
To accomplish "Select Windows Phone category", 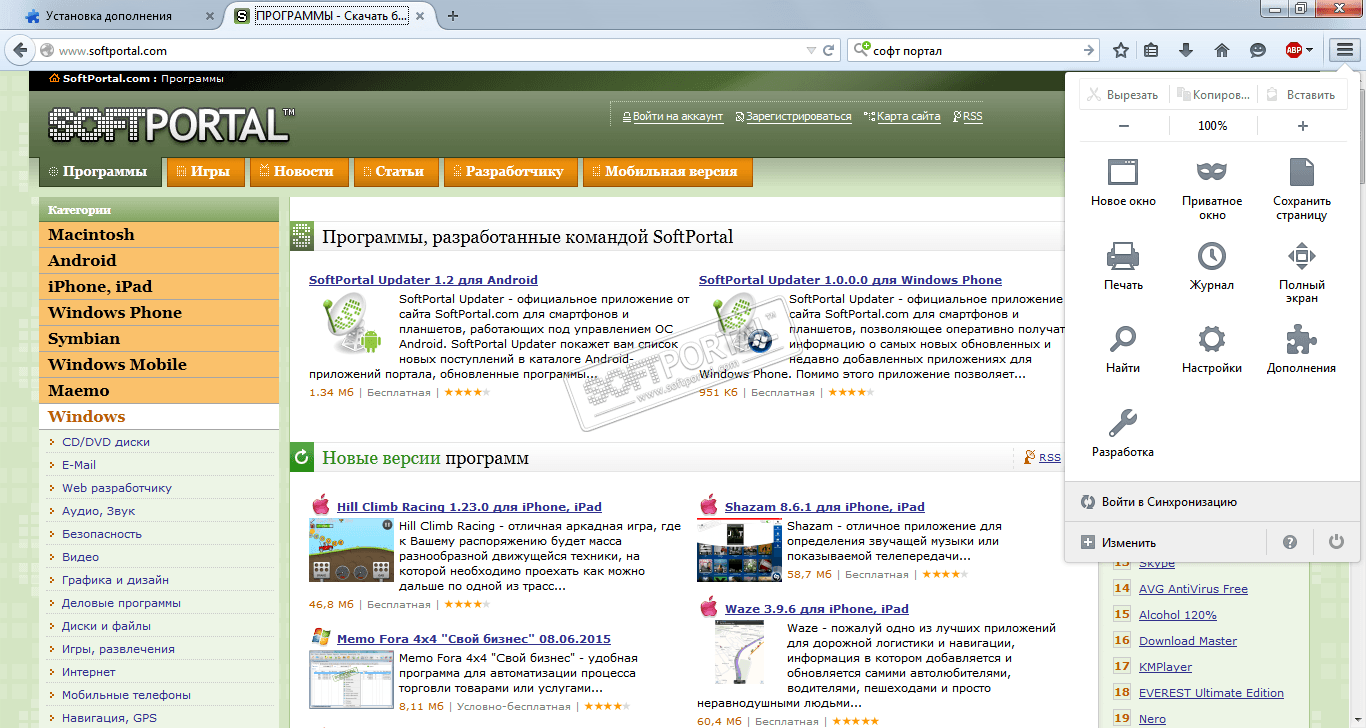I will 159,313.
